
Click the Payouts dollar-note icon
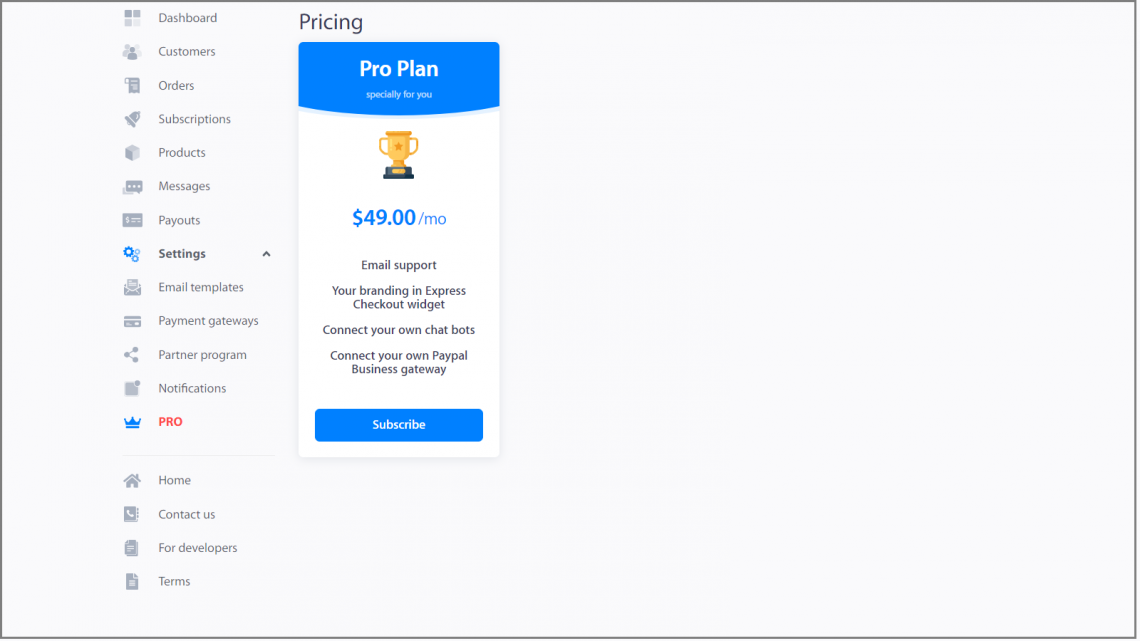coord(132,220)
